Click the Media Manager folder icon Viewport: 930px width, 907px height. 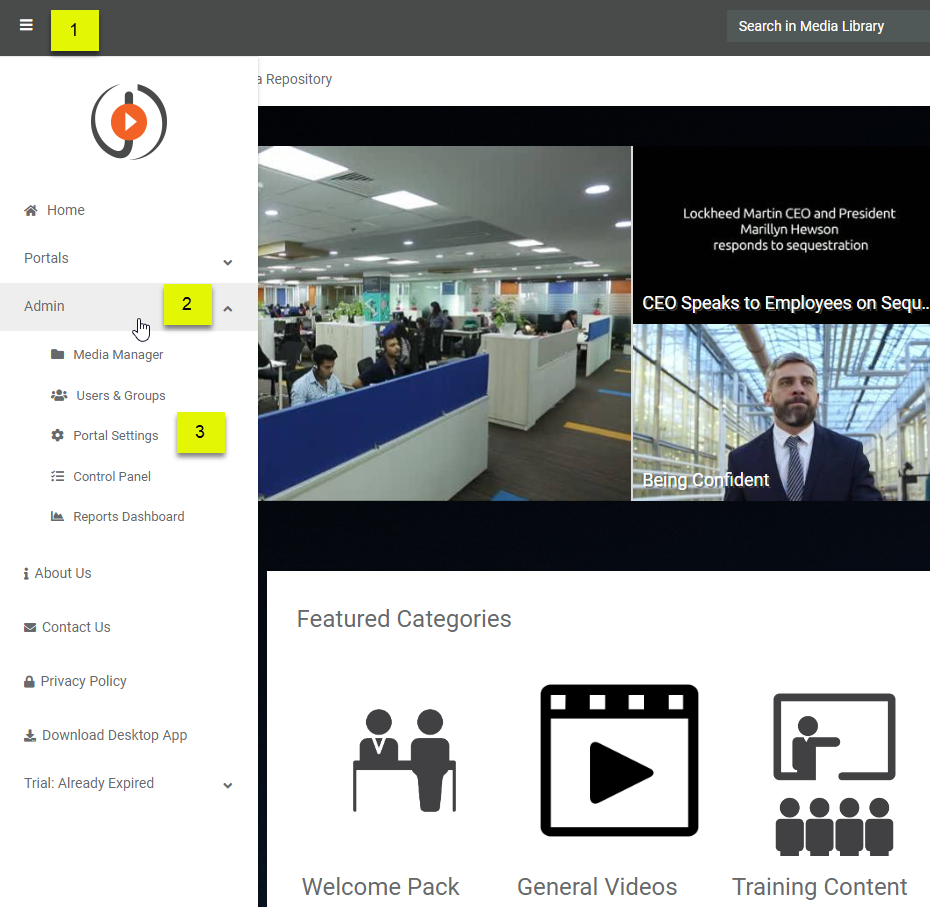[x=57, y=355]
